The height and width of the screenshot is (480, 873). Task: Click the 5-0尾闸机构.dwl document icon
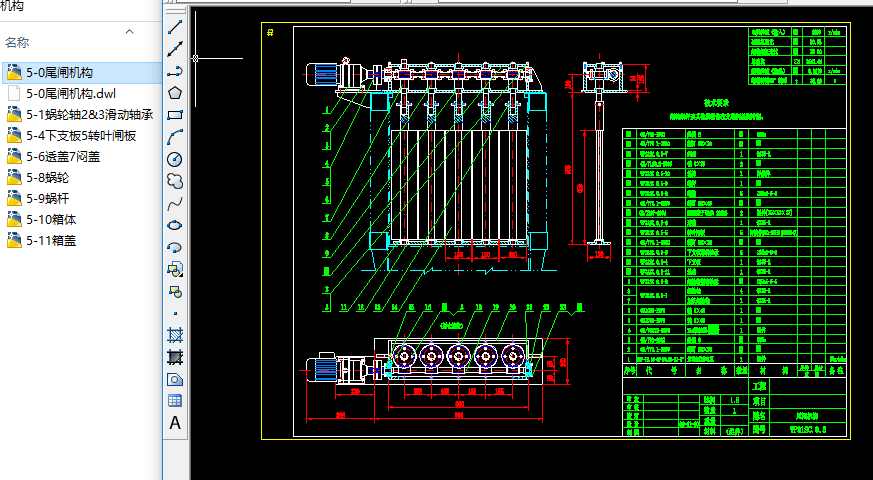coord(14,94)
